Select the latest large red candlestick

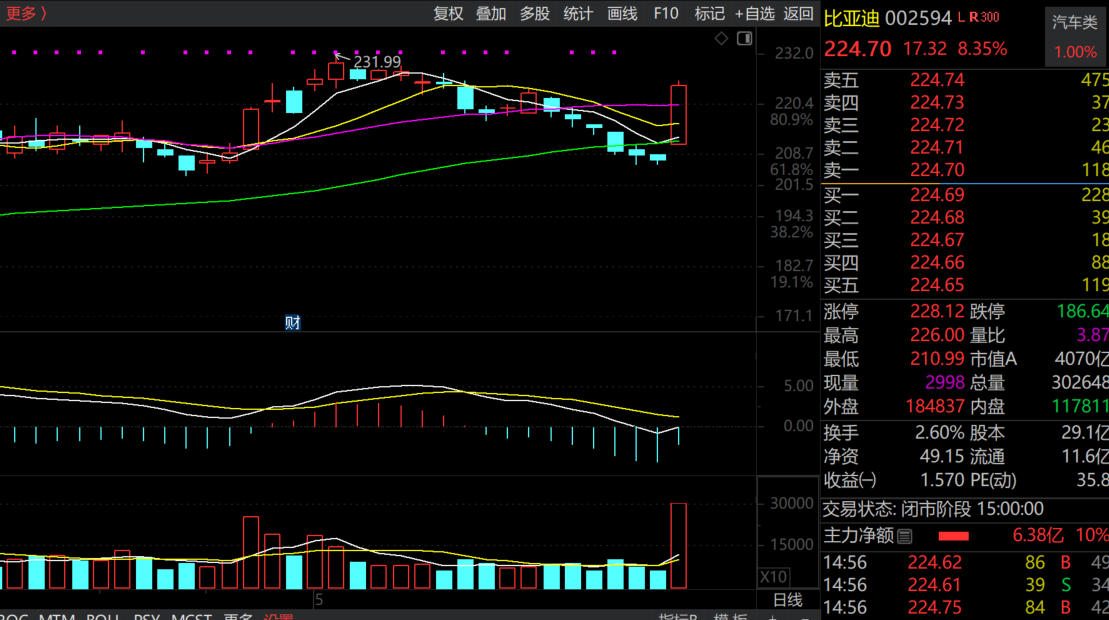pyautogui.click(x=678, y=115)
